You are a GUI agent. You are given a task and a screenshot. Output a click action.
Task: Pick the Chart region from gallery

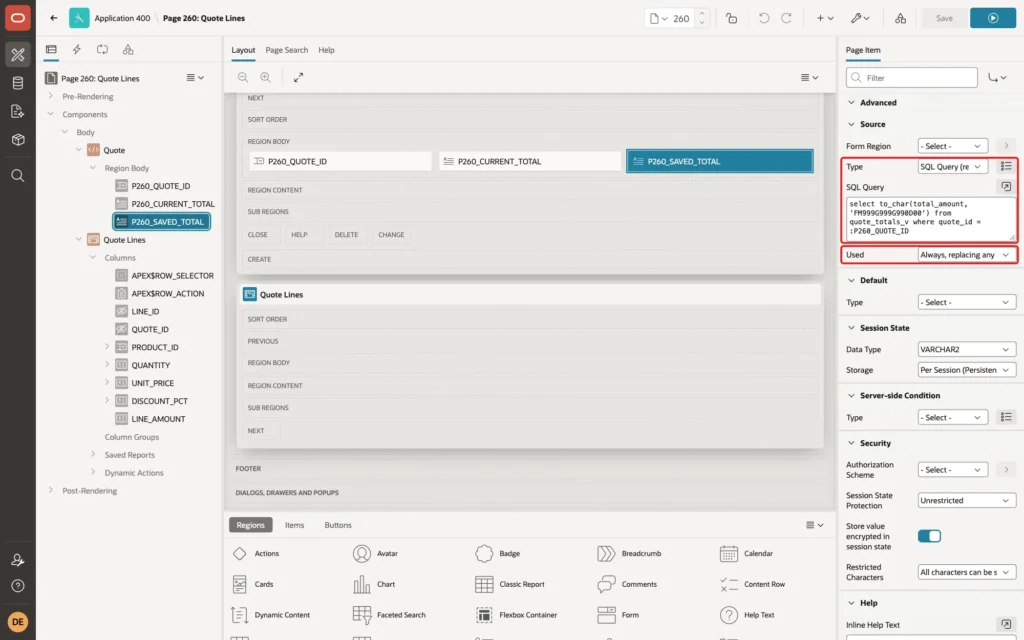[374, 584]
